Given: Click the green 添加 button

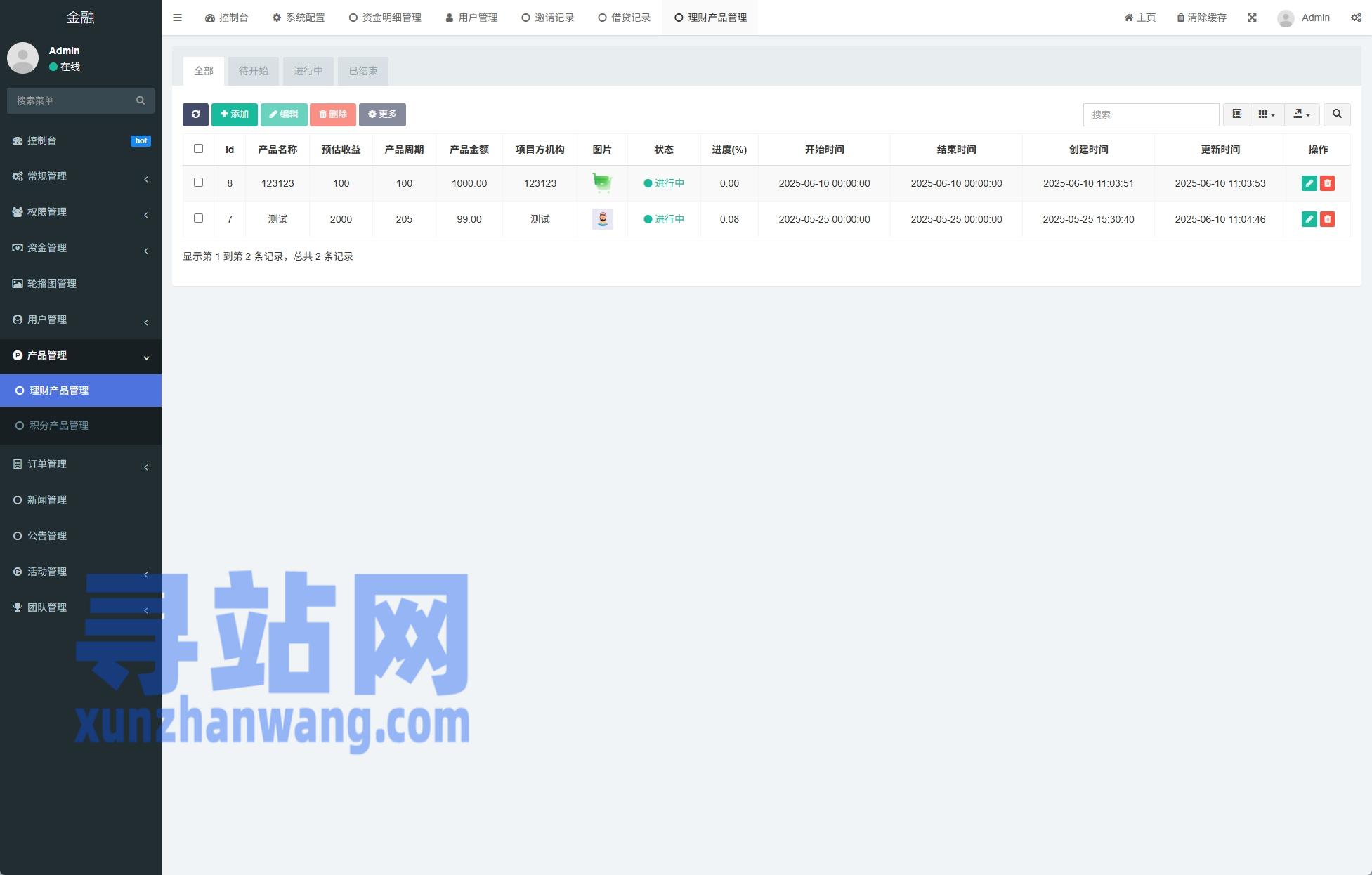Looking at the screenshot, I should click(x=235, y=114).
